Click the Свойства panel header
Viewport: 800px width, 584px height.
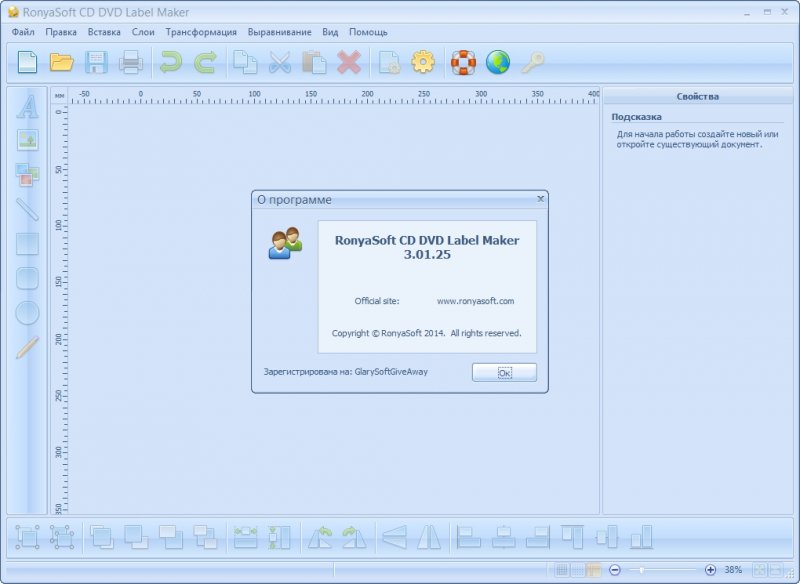click(x=697, y=96)
